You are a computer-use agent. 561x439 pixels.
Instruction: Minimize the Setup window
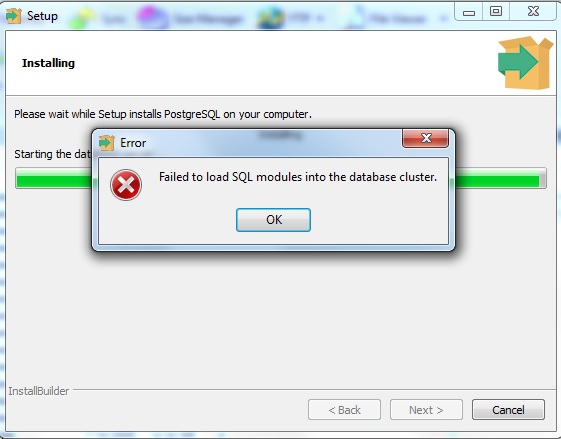pos(469,12)
